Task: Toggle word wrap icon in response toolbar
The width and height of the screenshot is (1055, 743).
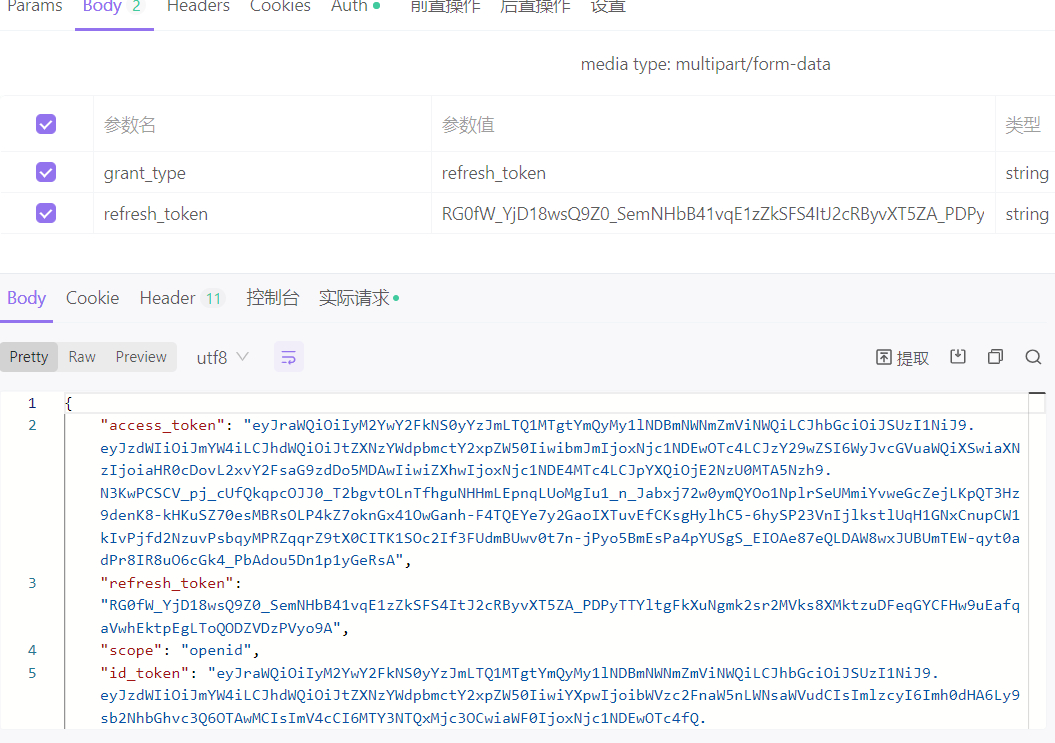Action: pos(289,357)
